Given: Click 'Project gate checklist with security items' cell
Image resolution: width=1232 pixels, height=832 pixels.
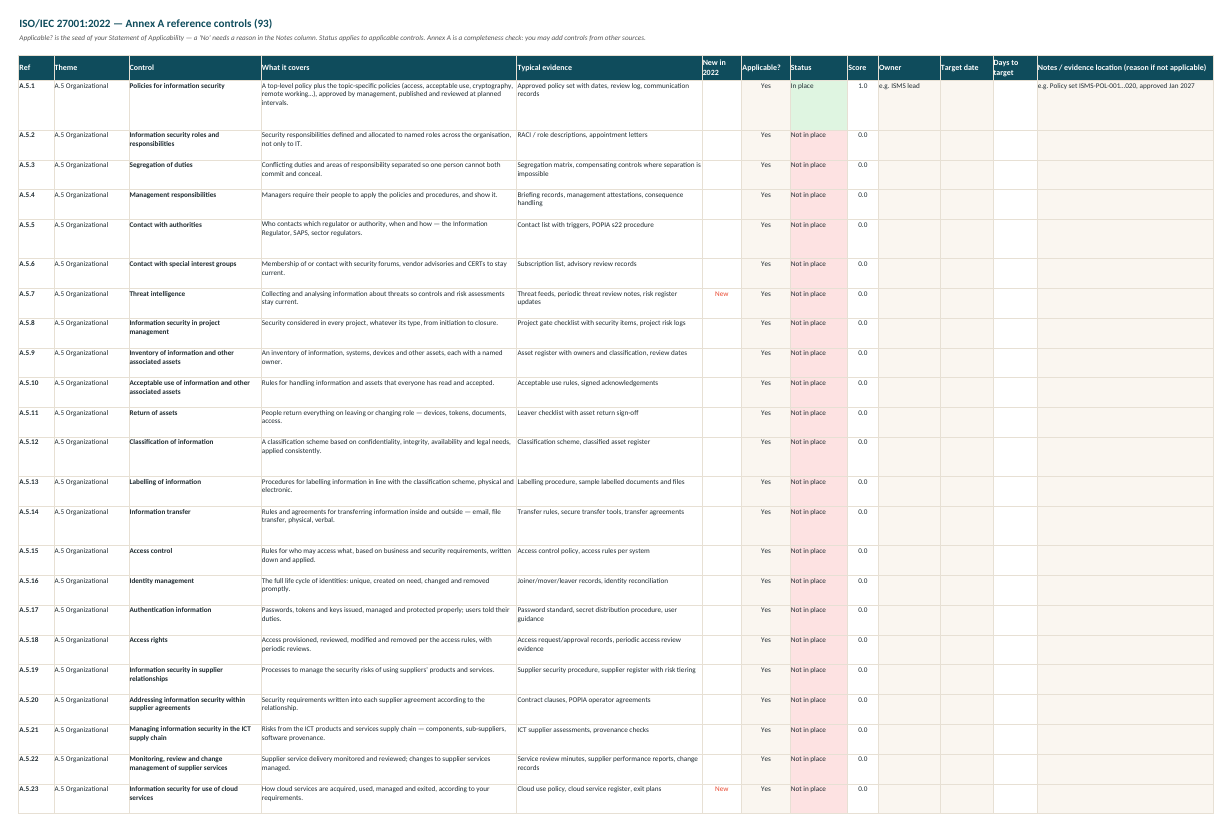Looking at the screenshot, I should [609, 332].
